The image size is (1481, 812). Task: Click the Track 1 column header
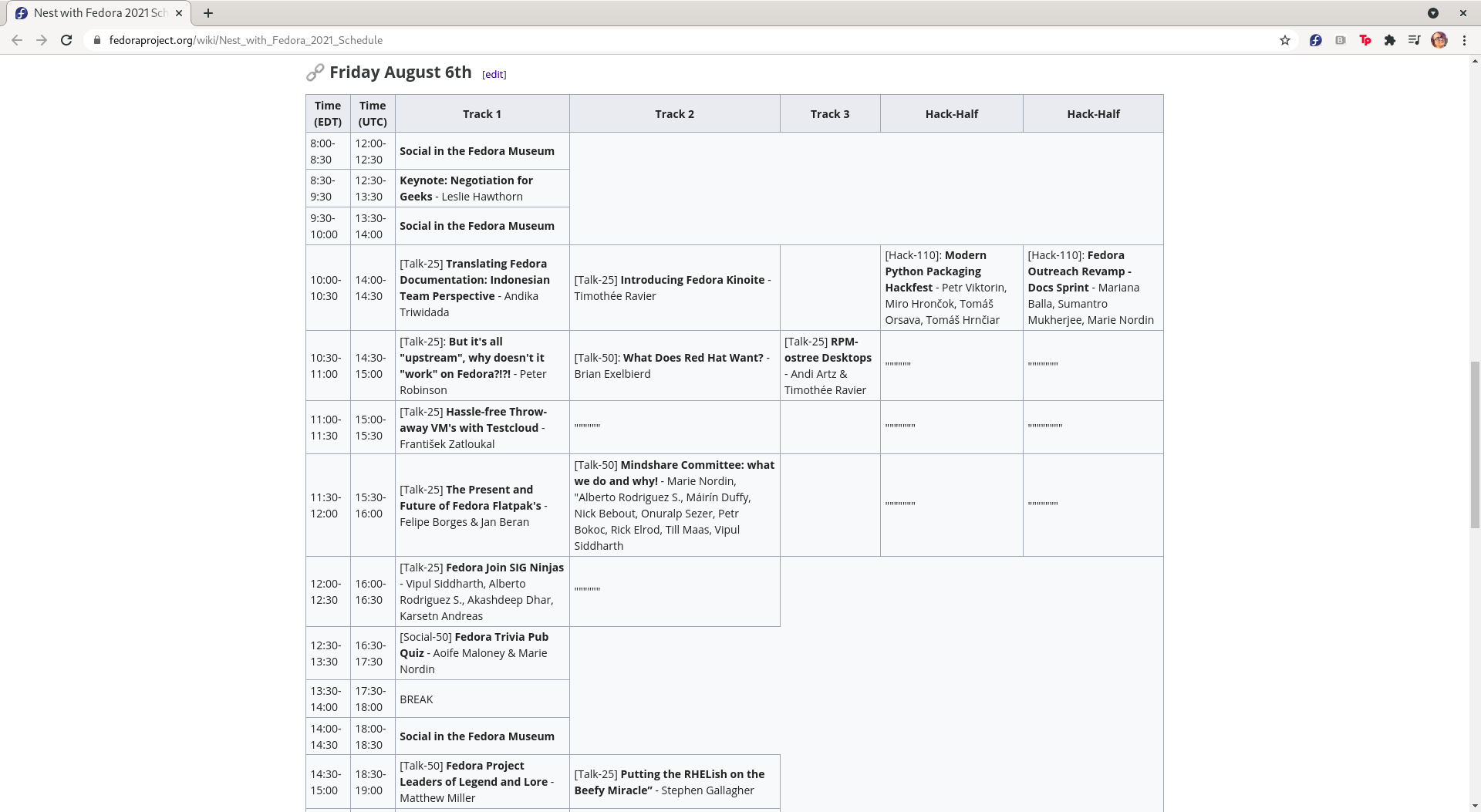click(x=482, y=114)
